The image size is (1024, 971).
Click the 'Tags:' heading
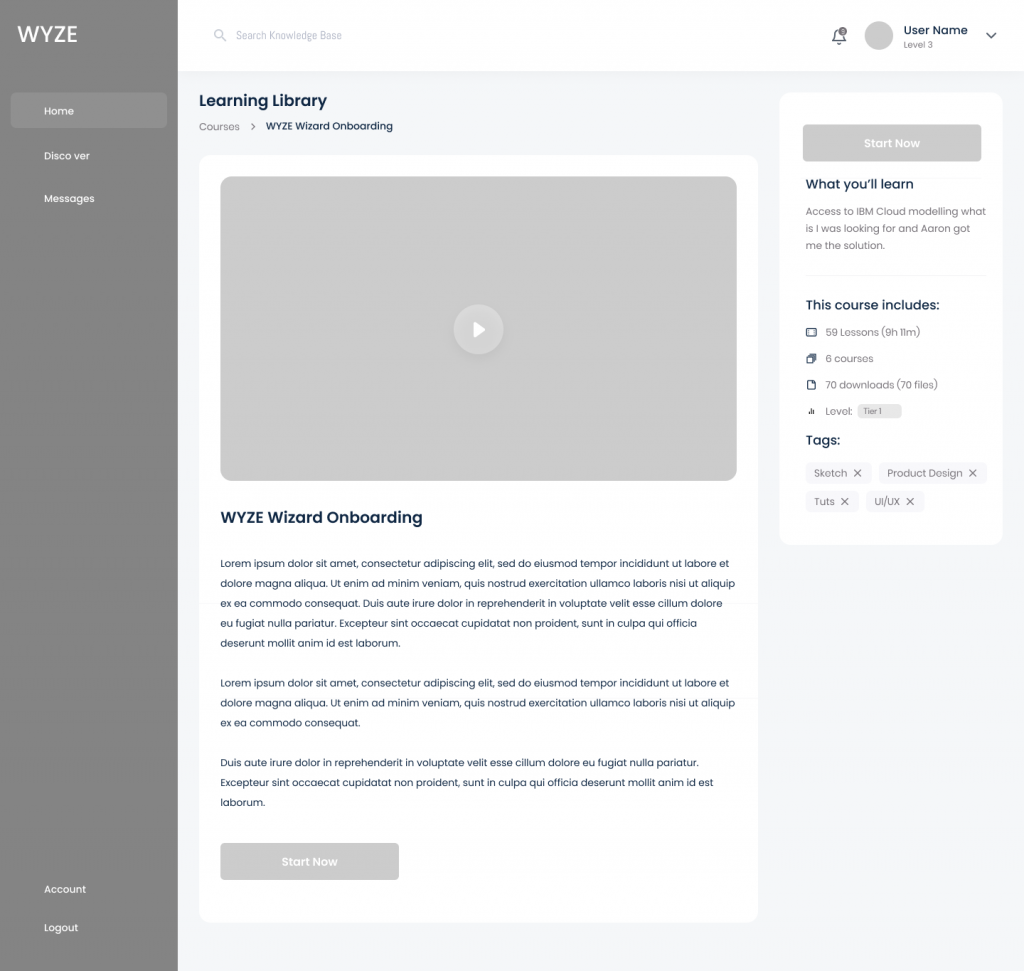[822, 440]
